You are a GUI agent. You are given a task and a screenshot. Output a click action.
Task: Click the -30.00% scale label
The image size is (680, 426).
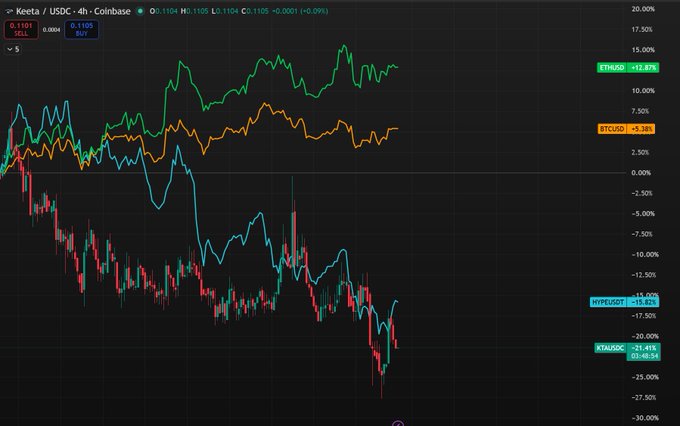click(645, 418)
